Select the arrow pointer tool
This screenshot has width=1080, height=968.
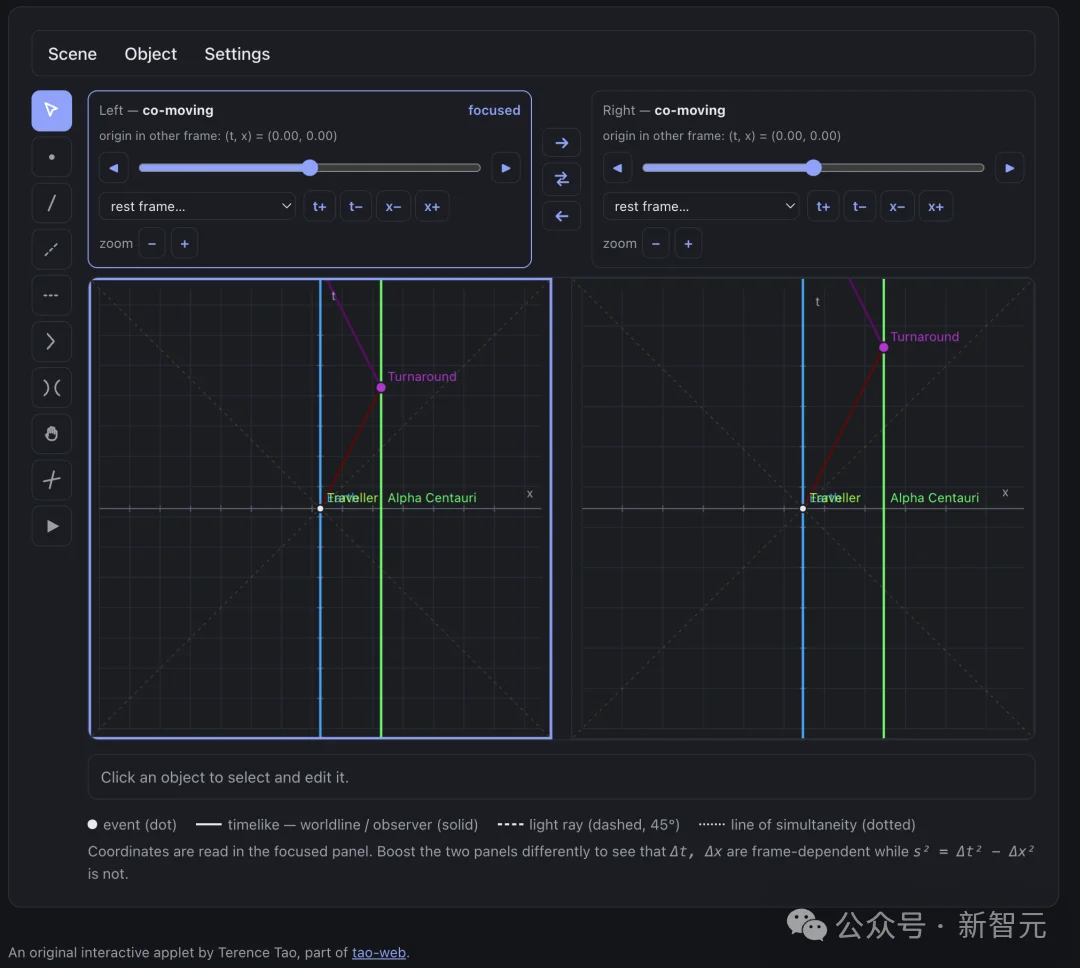52,110
